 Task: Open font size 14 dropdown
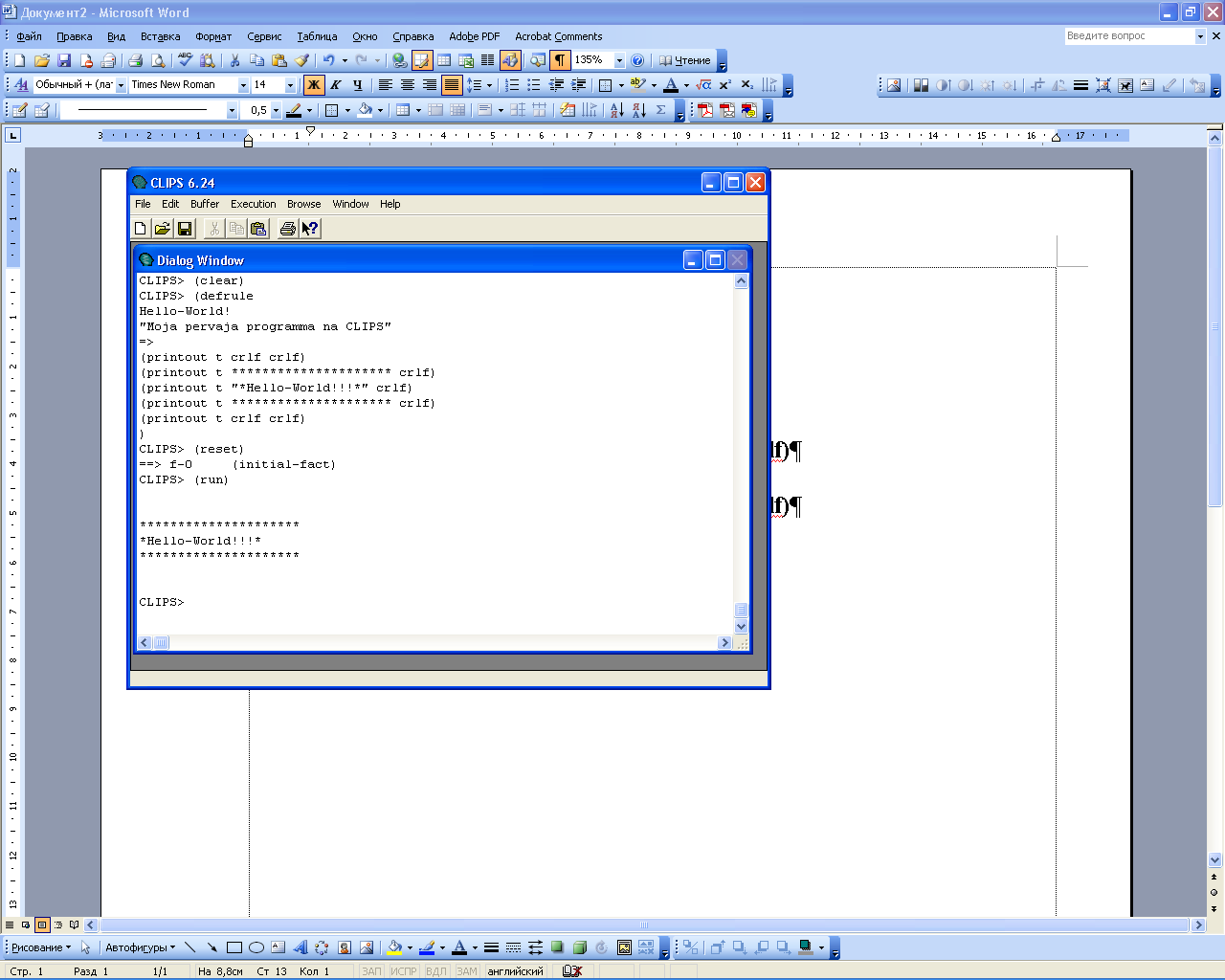point(291,85)
